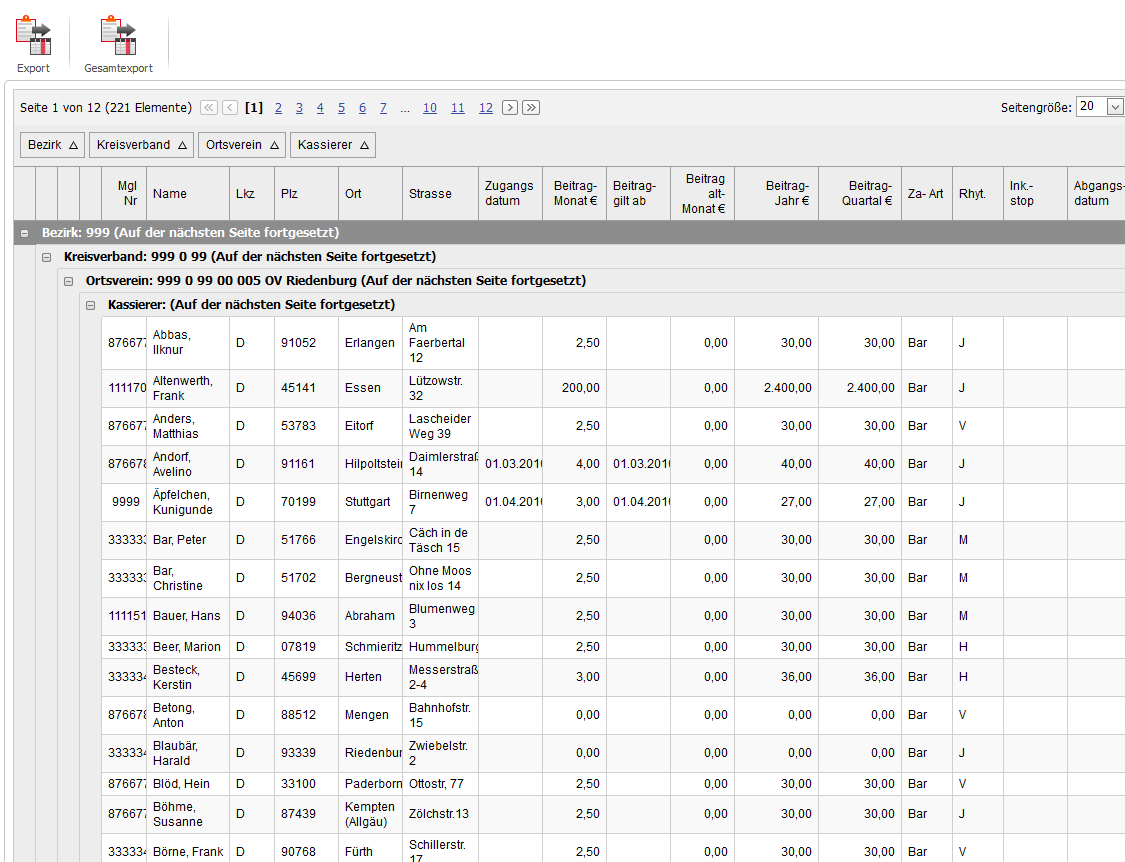Sort by Kreisverband group button
1125x862 pixels.
tap(141, 145)
